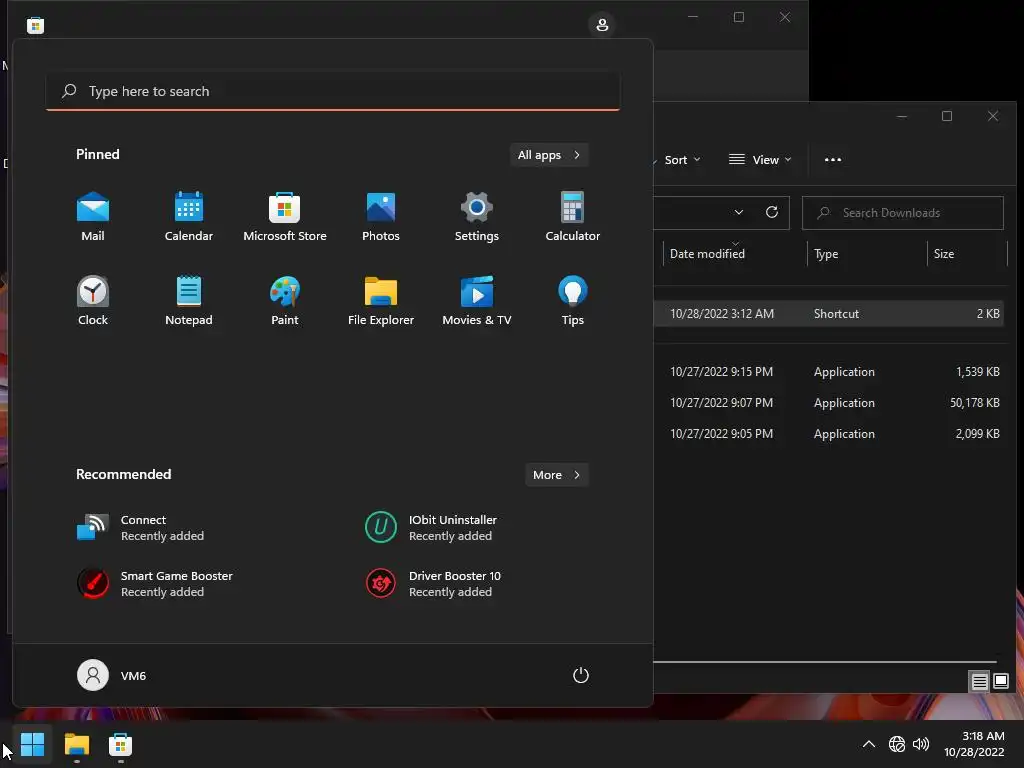
Task: Open the Calendar app
Action: pyautogui.click(x=189, y=217)
